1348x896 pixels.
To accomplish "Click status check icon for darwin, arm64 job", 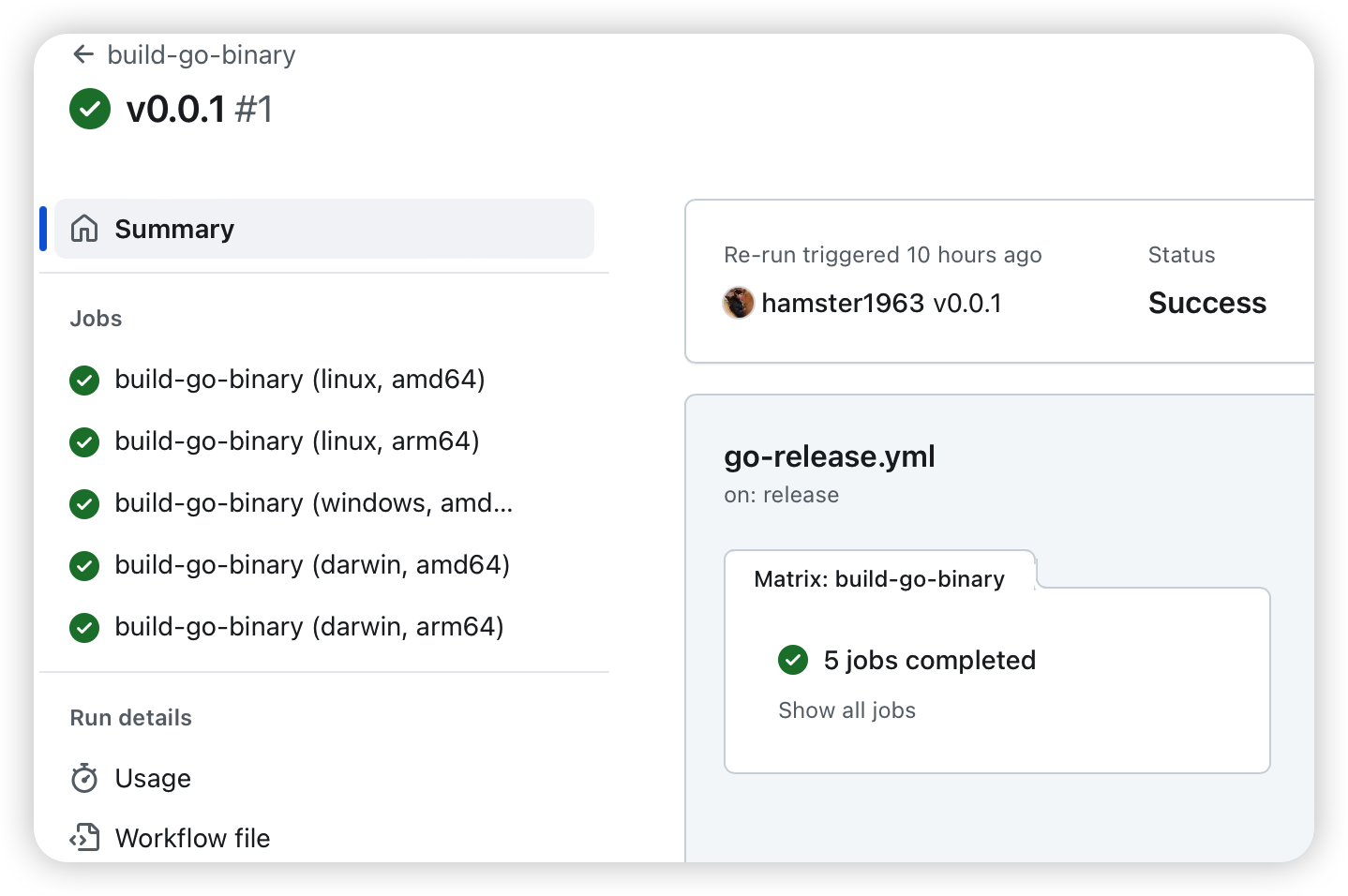I will (x=84, y=627).
